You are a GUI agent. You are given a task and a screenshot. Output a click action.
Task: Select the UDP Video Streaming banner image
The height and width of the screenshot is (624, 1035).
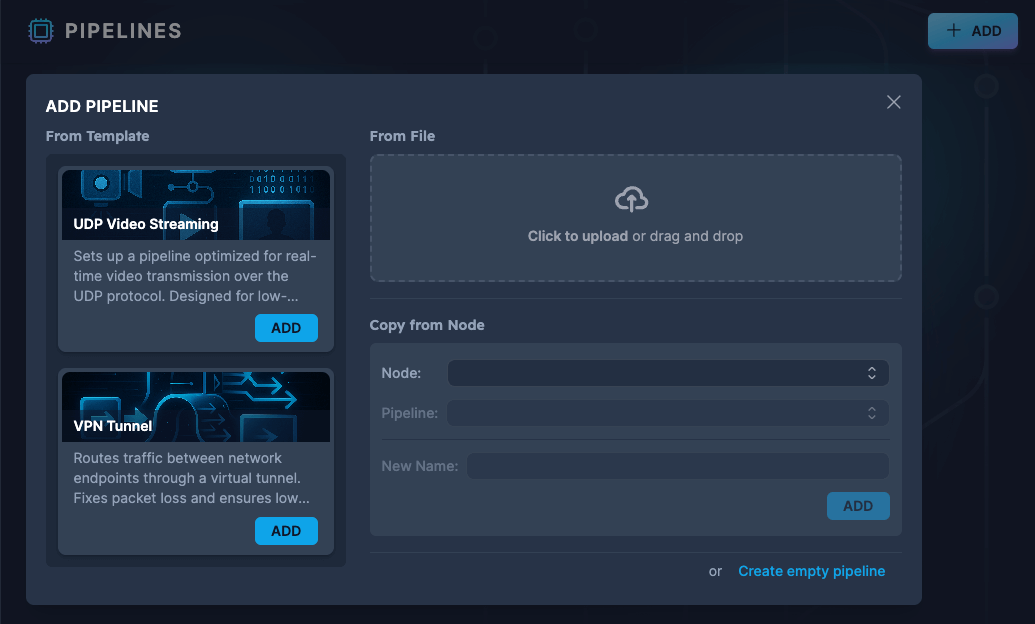pyautogui.click(x=196, y=204)
